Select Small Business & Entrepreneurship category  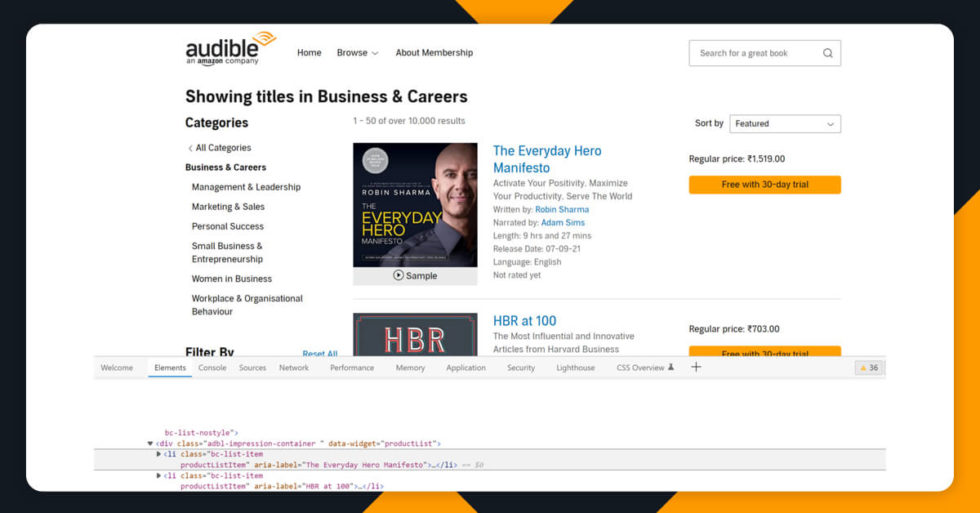228,252
